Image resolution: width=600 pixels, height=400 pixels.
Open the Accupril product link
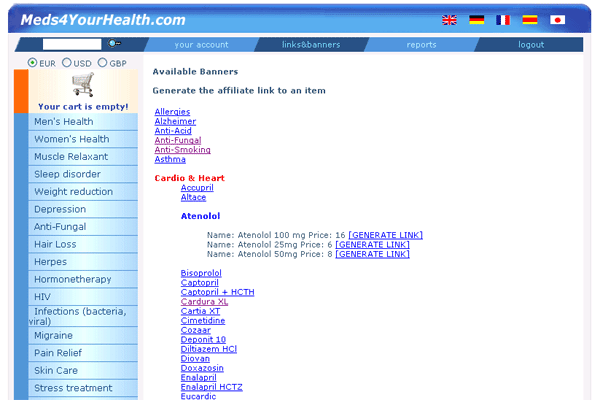(197, 188)
